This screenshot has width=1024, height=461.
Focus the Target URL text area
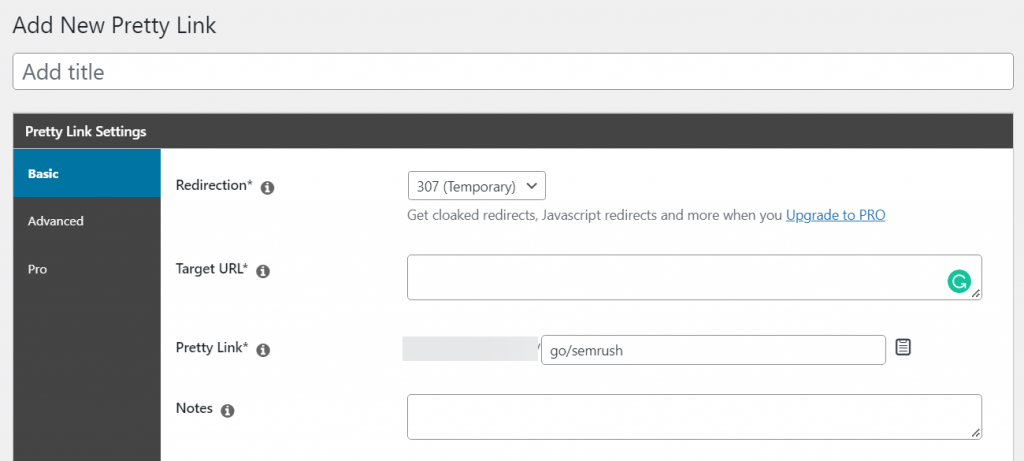coord(694,278)
